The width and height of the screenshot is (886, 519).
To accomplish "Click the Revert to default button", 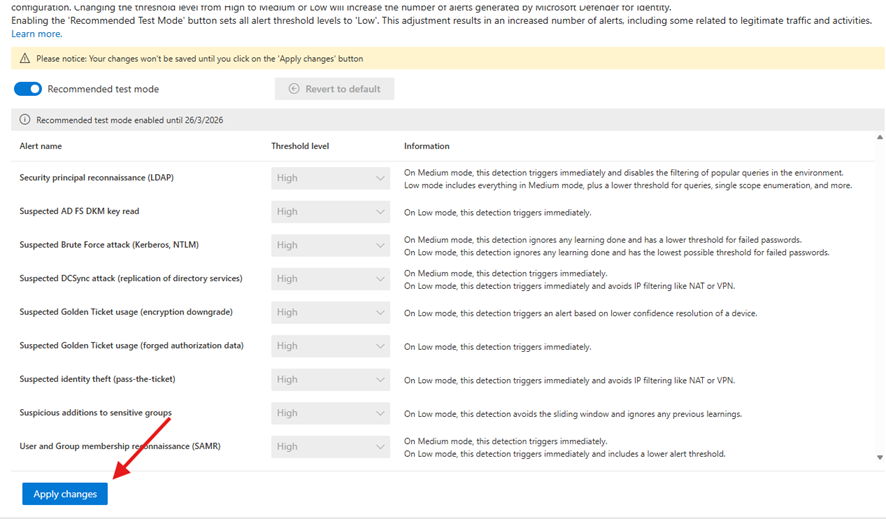I will tap(334, 89).
